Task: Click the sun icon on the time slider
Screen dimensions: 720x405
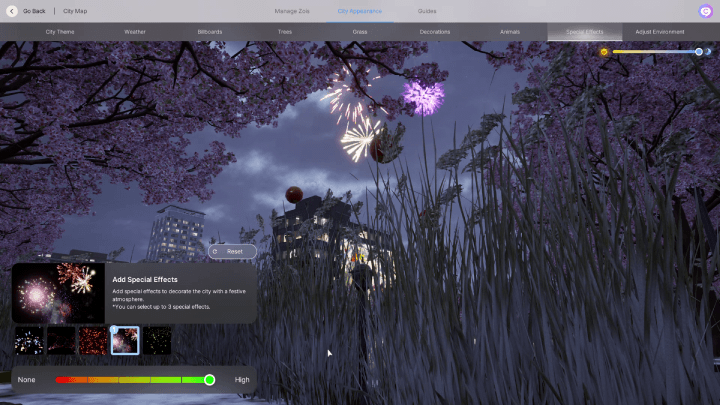Action: pyautogui.click(x=604, y=51)
